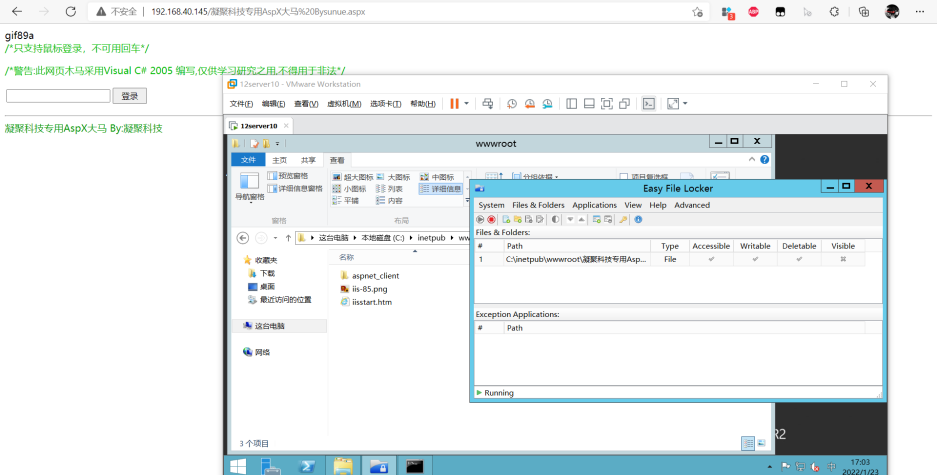Open the dropdown arrow next to VMware stretch icon

[685, 103]
